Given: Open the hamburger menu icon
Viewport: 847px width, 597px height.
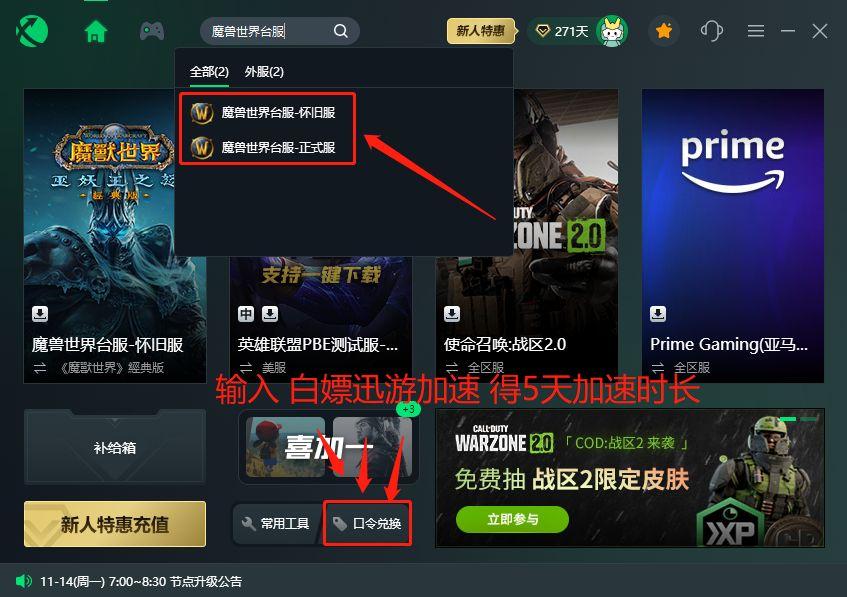Looking at the screenshot, I should (x=756, y=31).
